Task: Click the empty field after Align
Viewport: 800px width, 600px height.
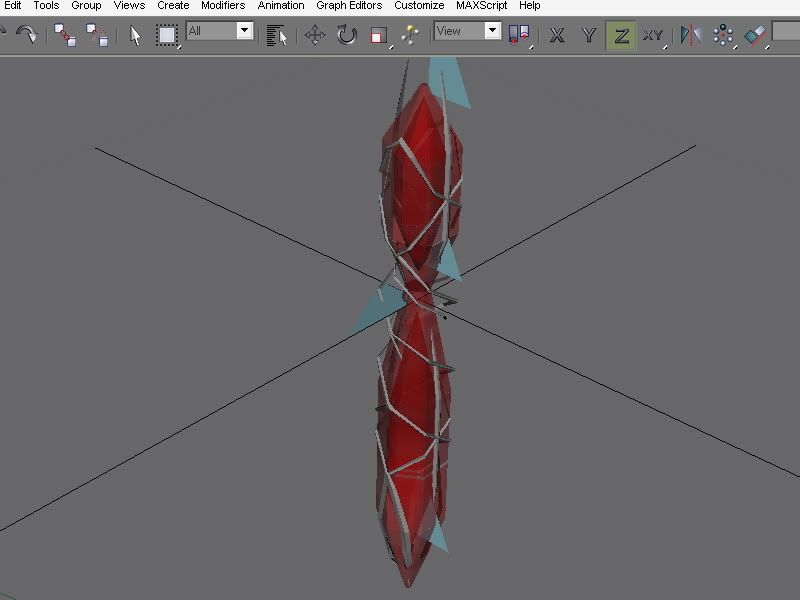Action: click(x=786, y=32)
